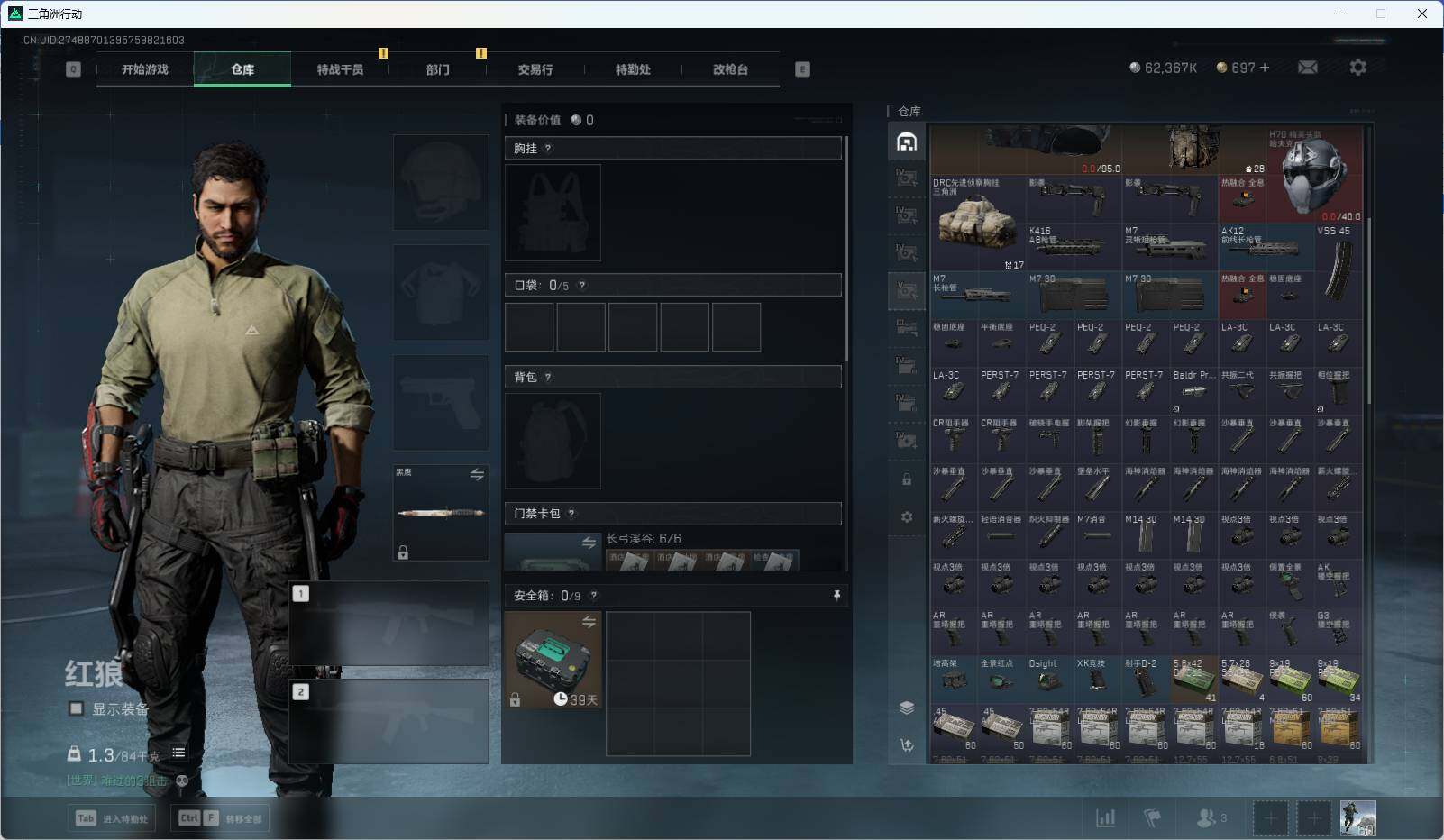Click the help icon next to 安全箱
Viewport: 1444px width, 840px height.
tap(593, 596)
